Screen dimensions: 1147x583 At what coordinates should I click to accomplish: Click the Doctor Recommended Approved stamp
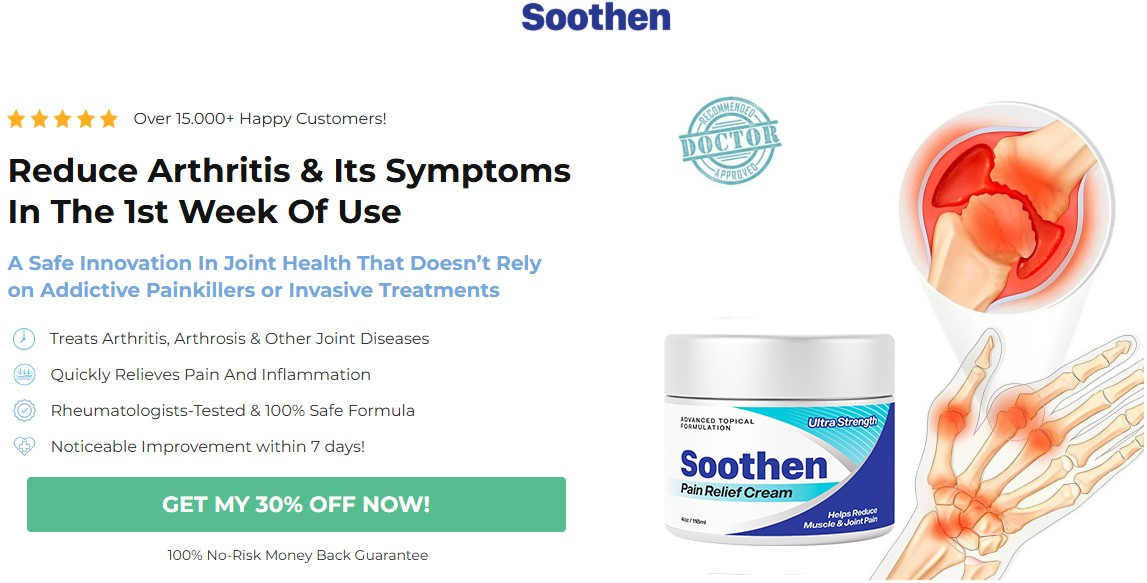point(729,139)
